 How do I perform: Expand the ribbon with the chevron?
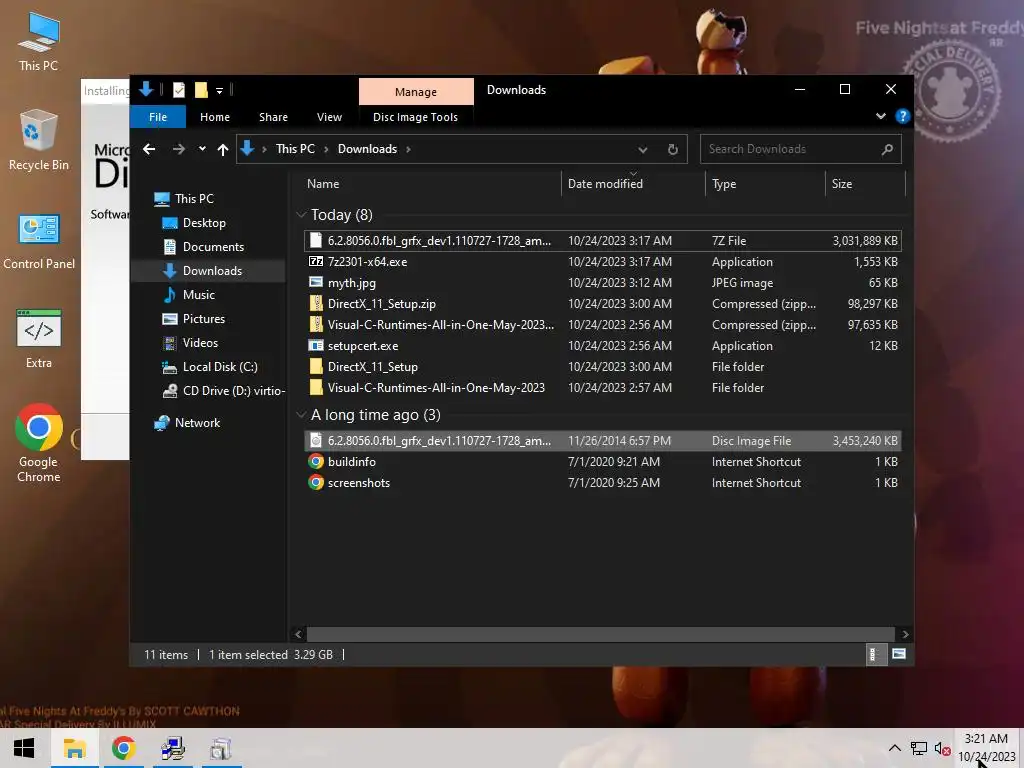(881, 116)
